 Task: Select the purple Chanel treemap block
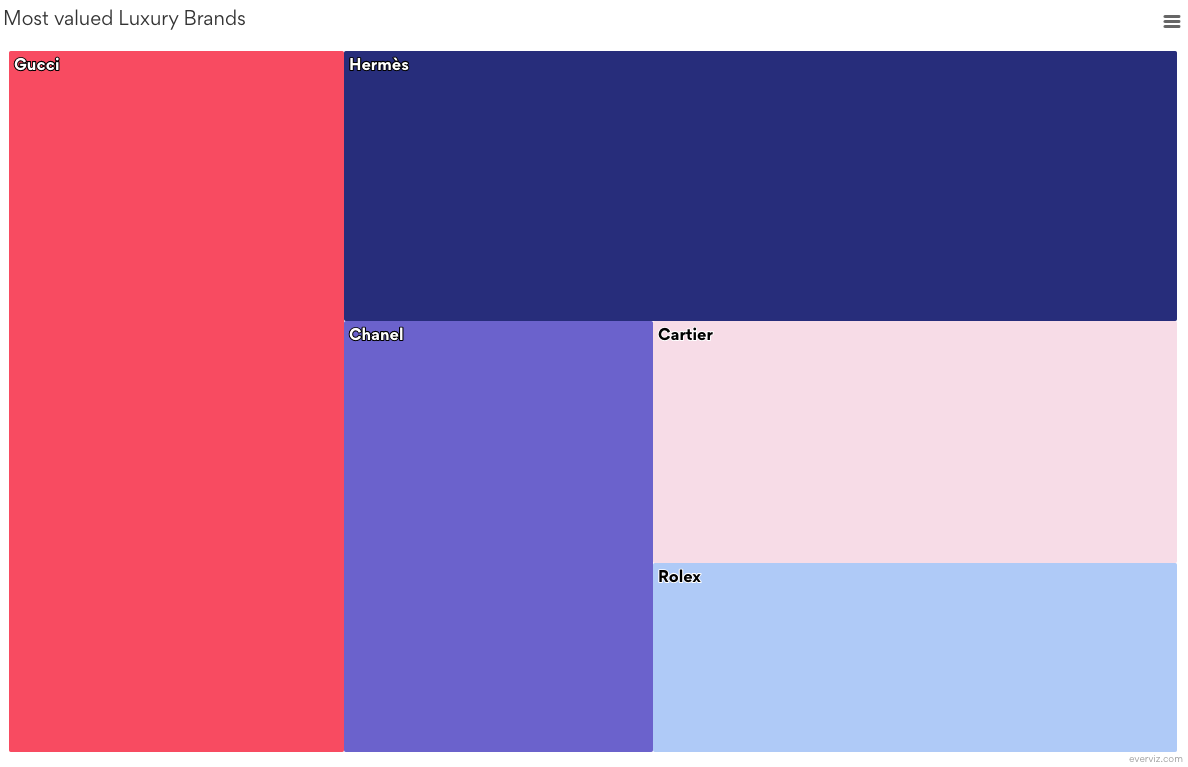(498, 536)
